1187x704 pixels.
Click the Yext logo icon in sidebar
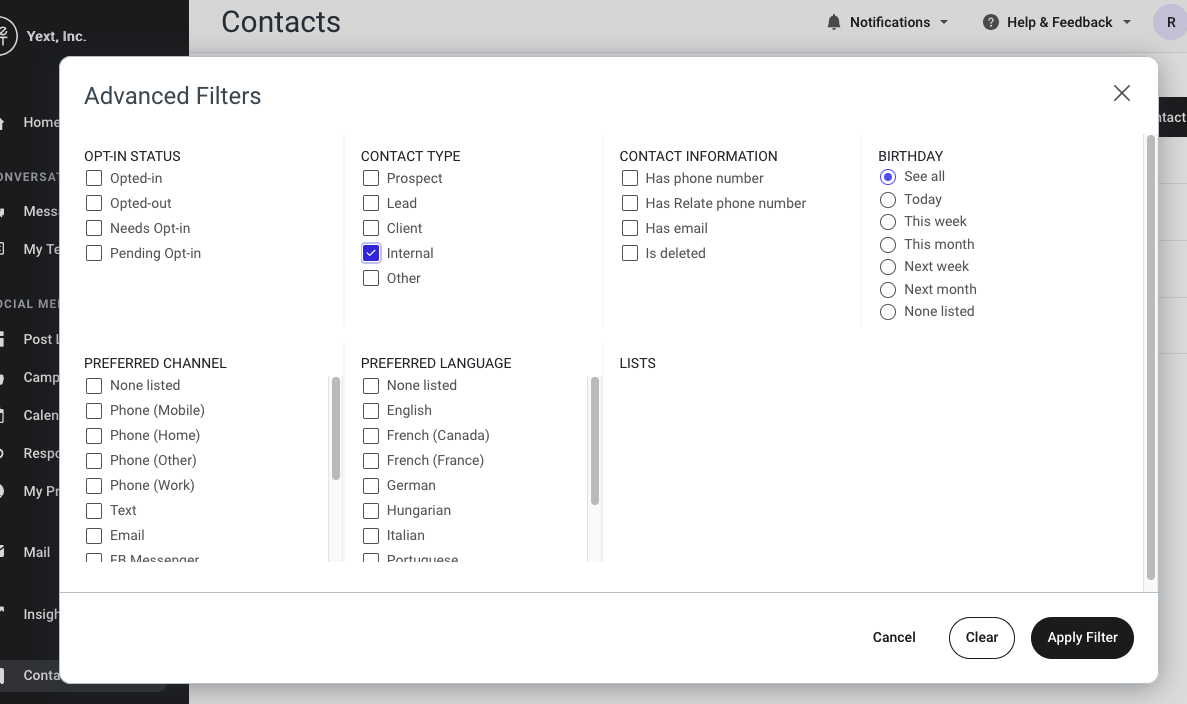coord(5,36)
